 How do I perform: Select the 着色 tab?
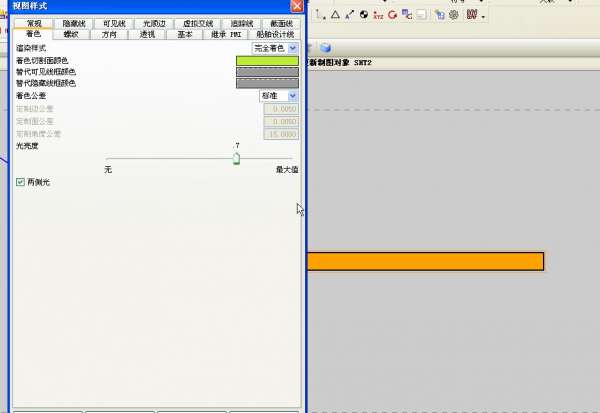(x=33, y=34)
